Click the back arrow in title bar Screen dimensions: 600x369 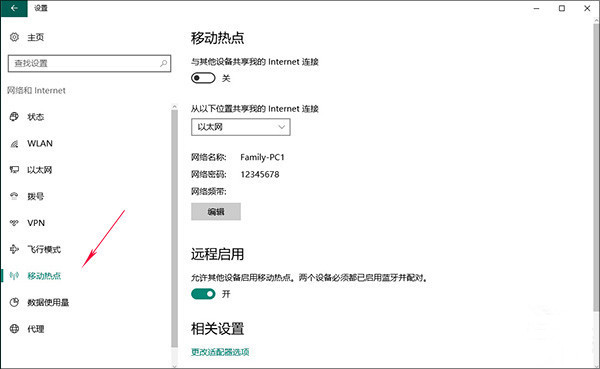pyautogui.click(x=14, y=8)
